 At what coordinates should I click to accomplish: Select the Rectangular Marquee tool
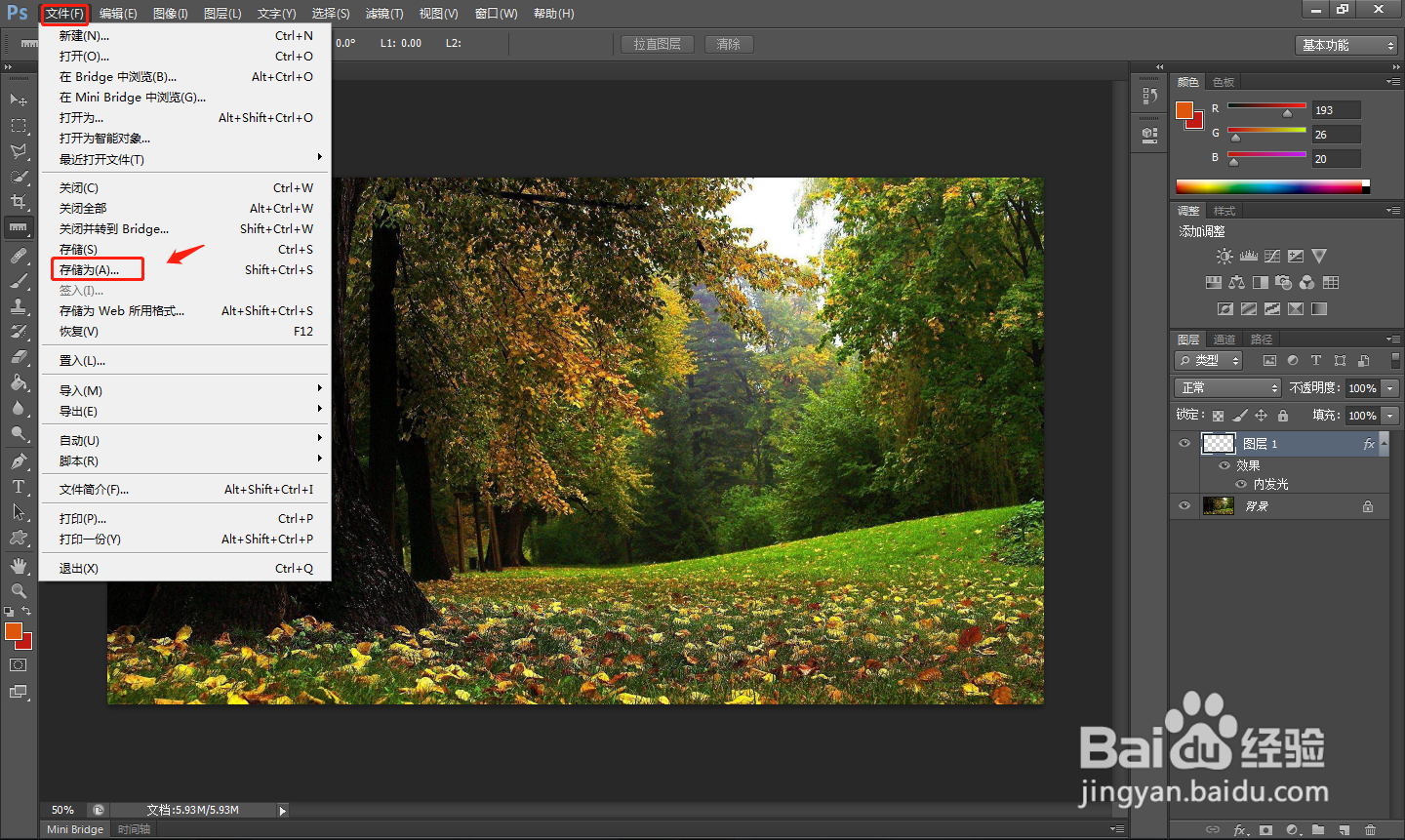[18, 126]
